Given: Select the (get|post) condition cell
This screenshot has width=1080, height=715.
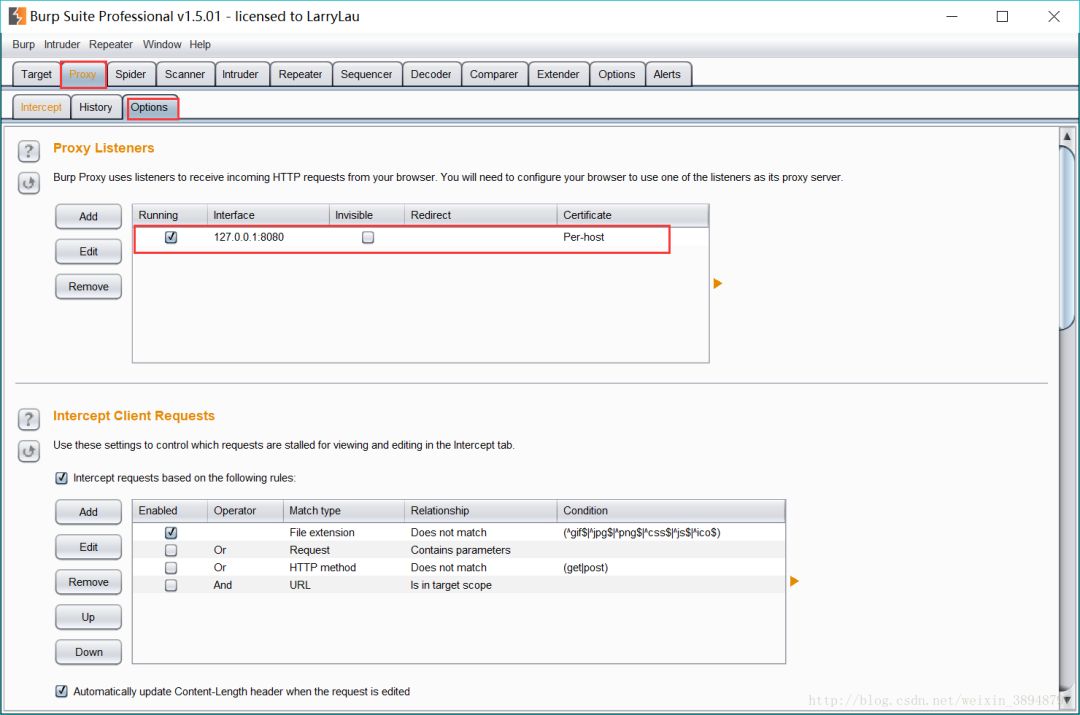Looking at the screenshot, I should (x=585, y=568).
